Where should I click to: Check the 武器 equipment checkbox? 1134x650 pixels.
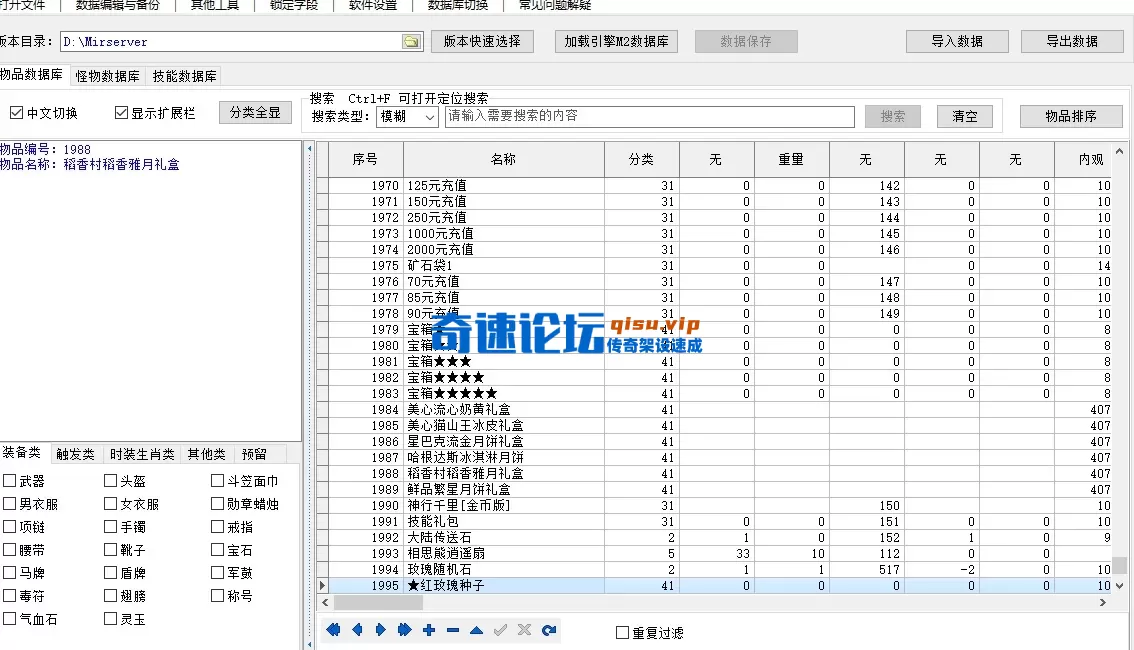10,479
